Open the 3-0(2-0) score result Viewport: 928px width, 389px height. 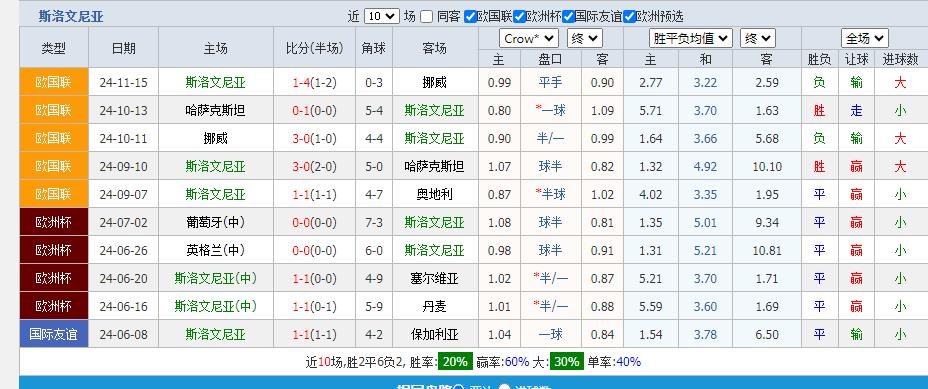coord(314,166)
